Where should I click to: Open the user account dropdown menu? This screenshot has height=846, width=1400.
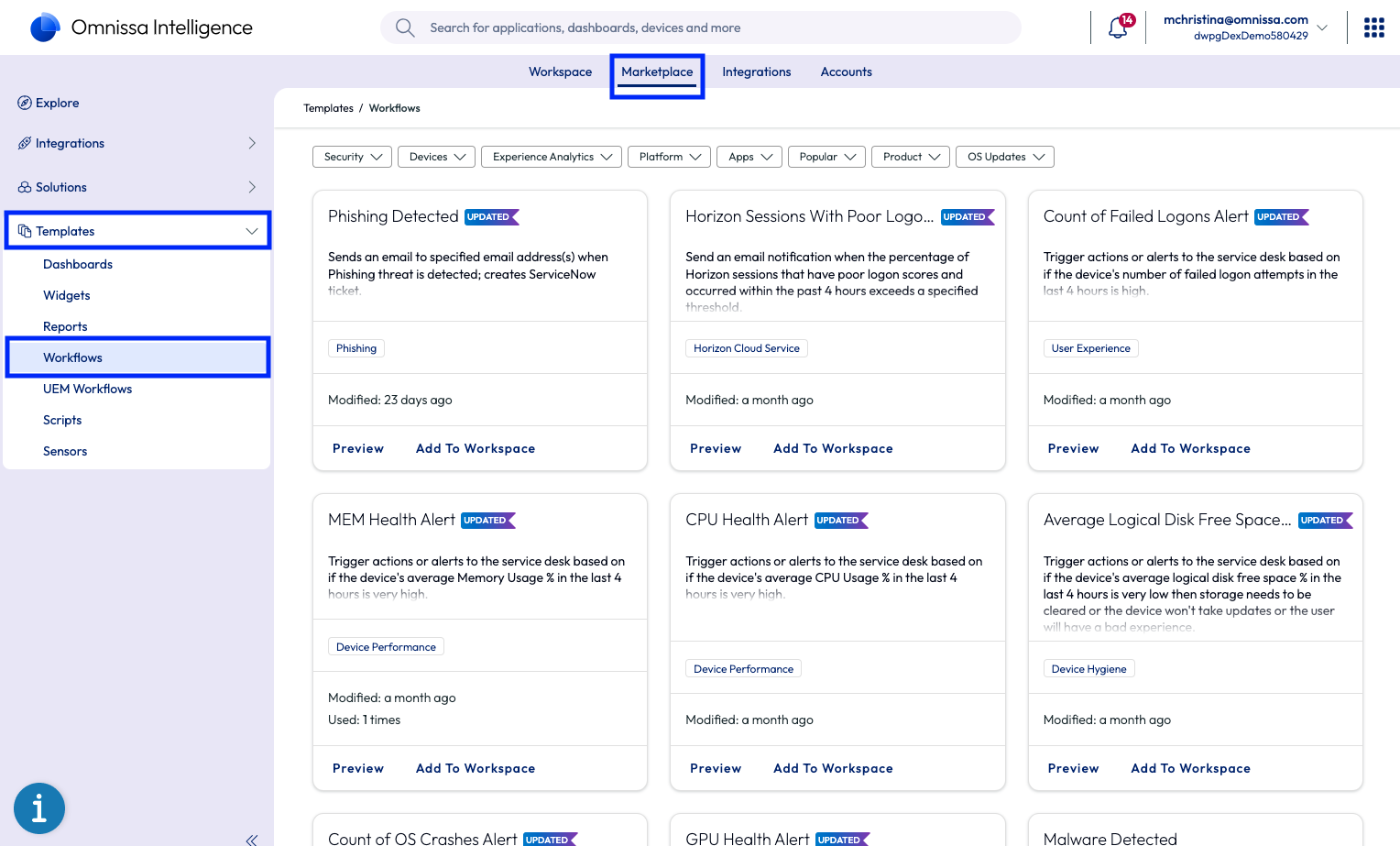point(1322,27)
